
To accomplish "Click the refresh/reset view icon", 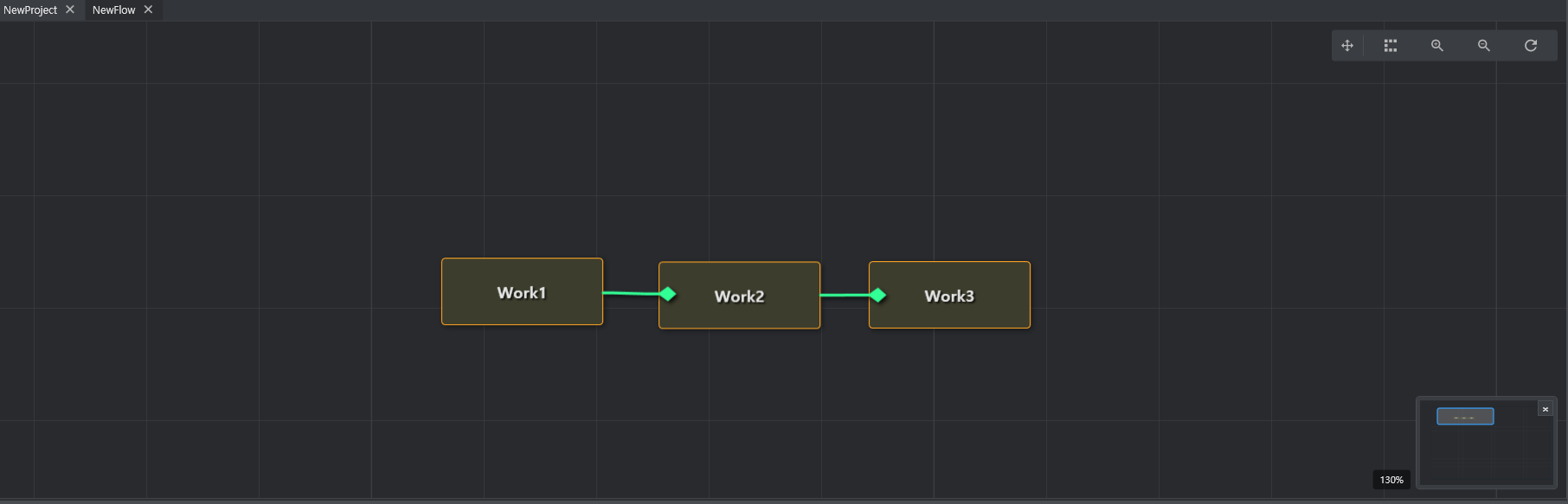I will pyautogui.click(x=1531, y=46).
